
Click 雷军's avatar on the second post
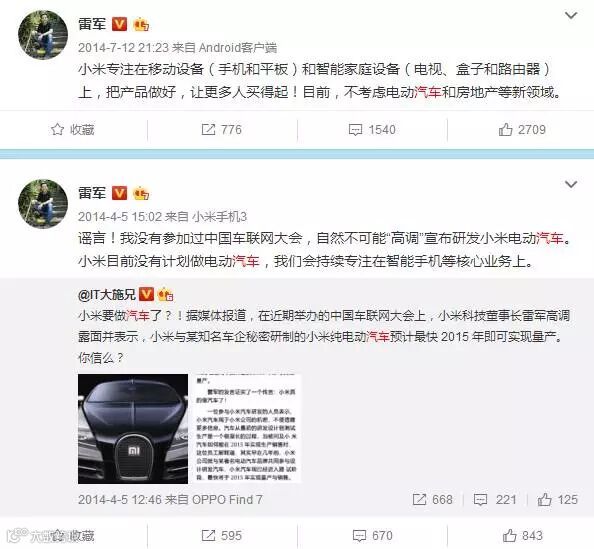point(43,204)
